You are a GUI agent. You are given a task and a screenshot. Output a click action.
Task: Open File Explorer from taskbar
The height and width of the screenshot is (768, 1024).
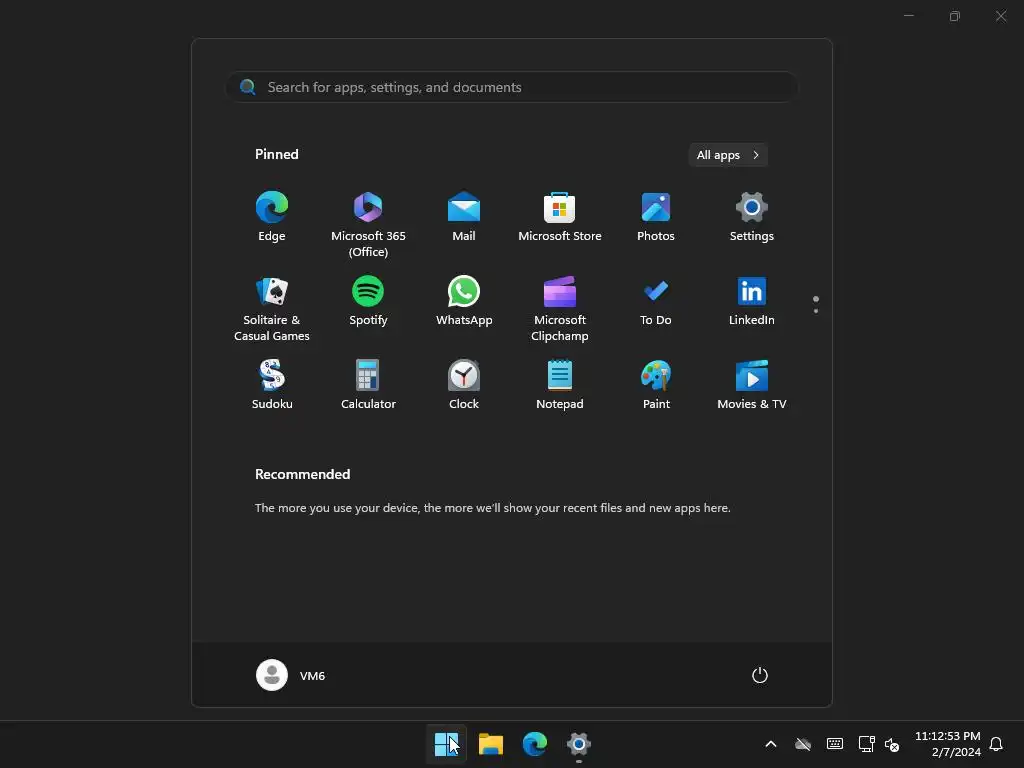(490, 744)
